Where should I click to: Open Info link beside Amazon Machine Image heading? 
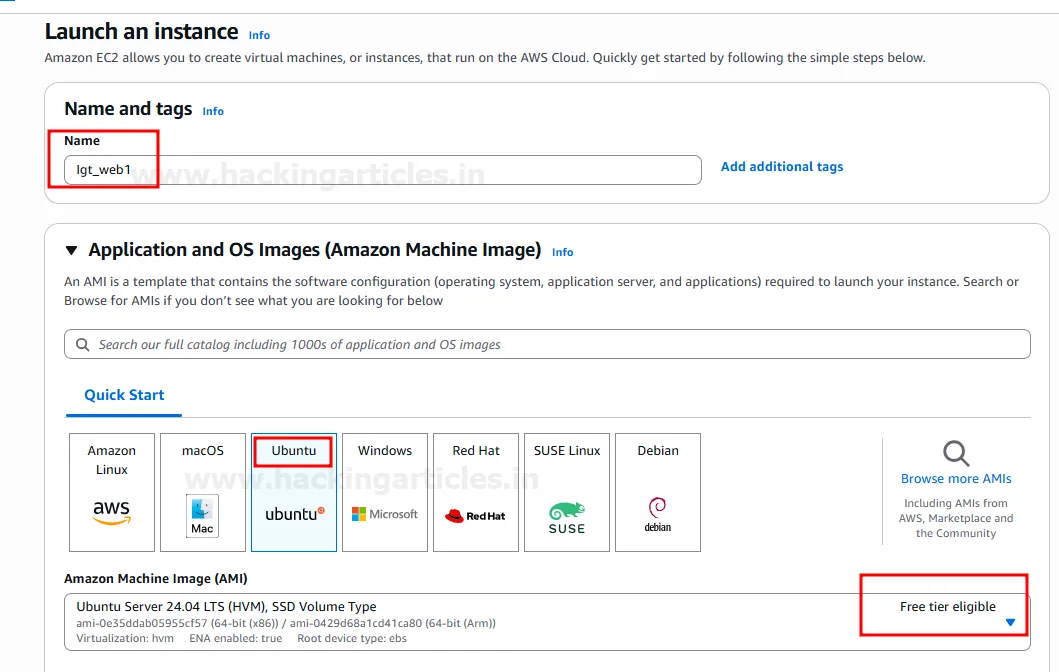563,252
